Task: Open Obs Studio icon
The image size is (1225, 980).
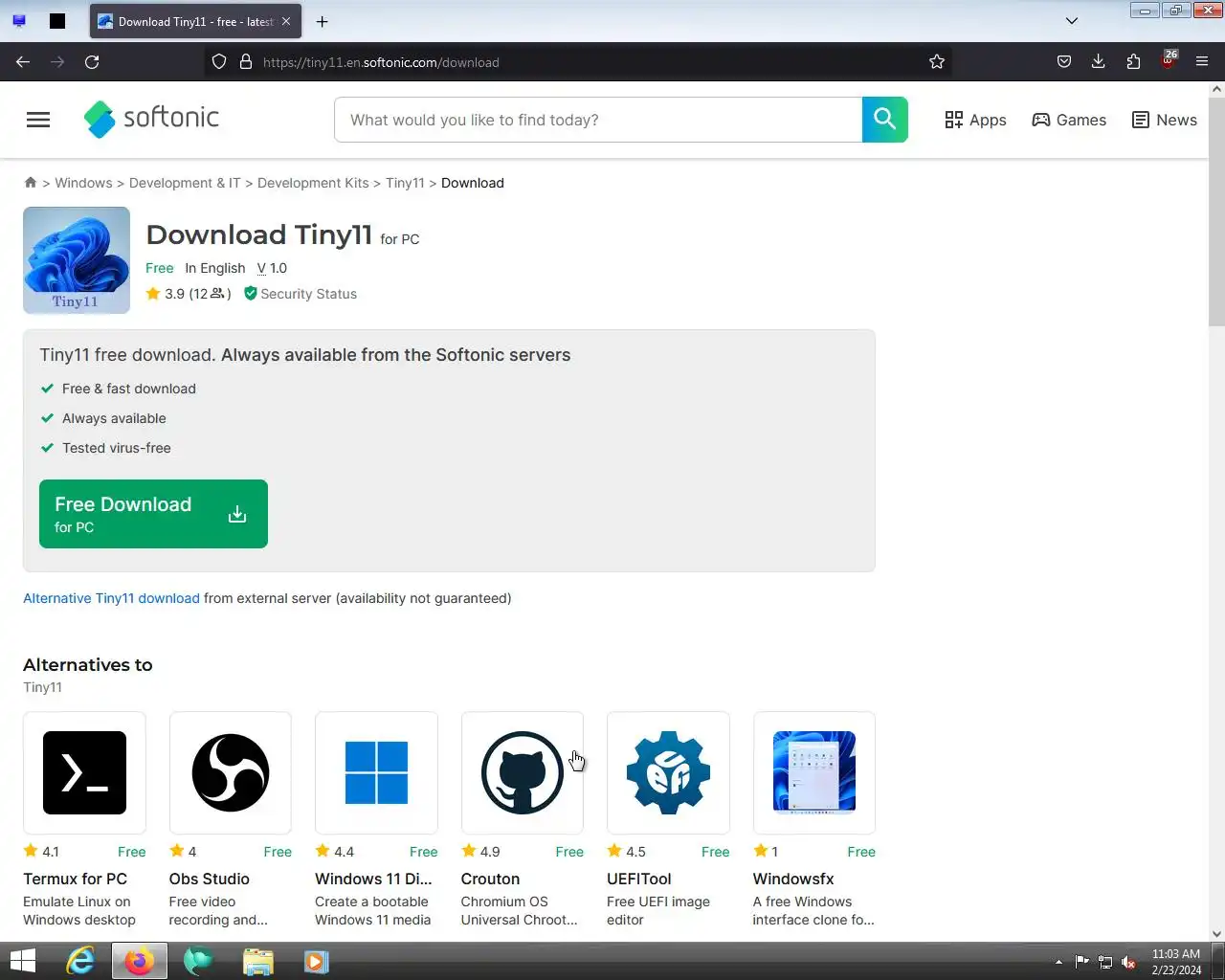Action: [x=231, y=772]
